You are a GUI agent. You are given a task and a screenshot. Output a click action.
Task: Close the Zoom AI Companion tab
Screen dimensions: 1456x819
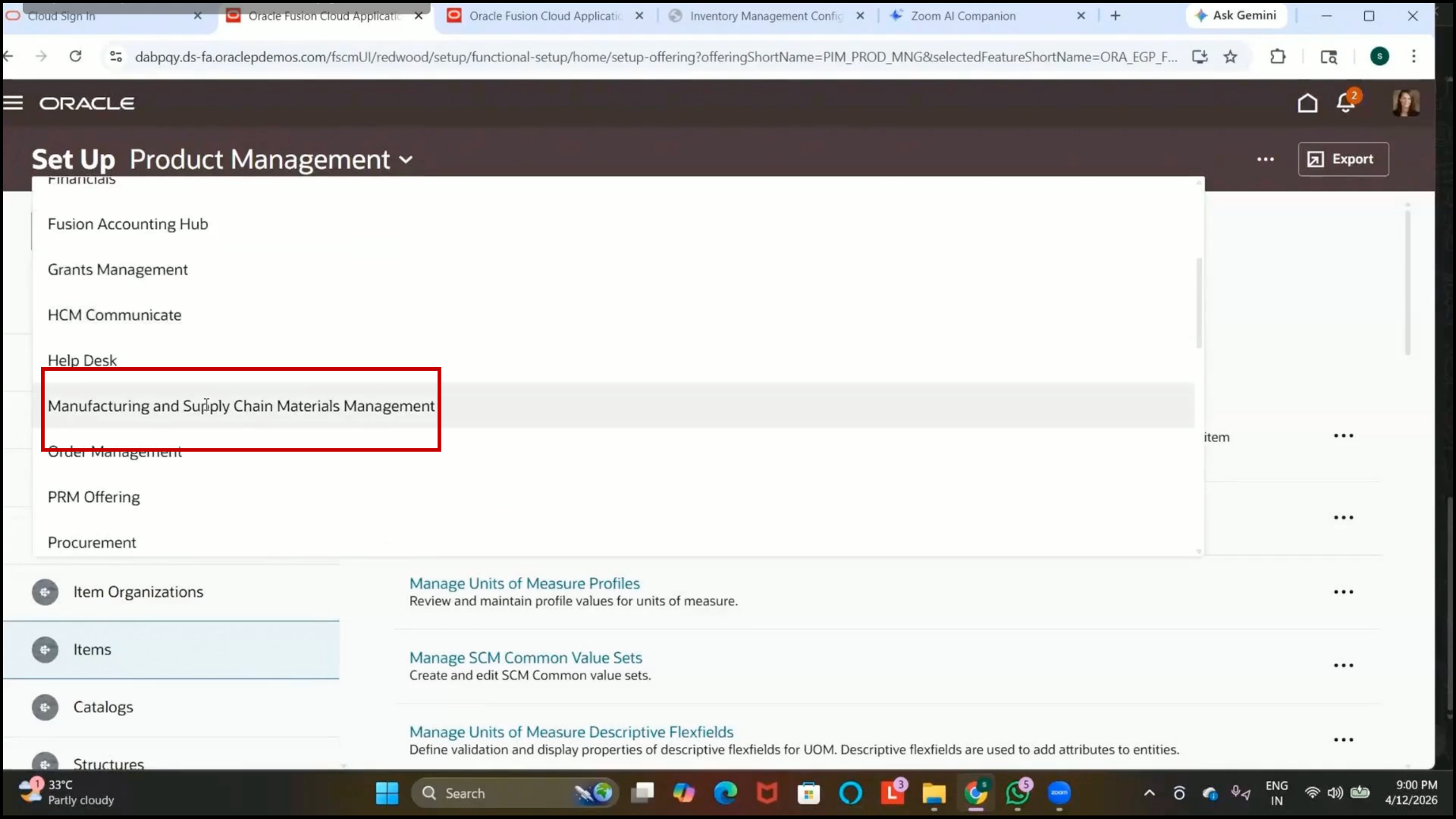pyautogui.click(x=1081, y=15)
